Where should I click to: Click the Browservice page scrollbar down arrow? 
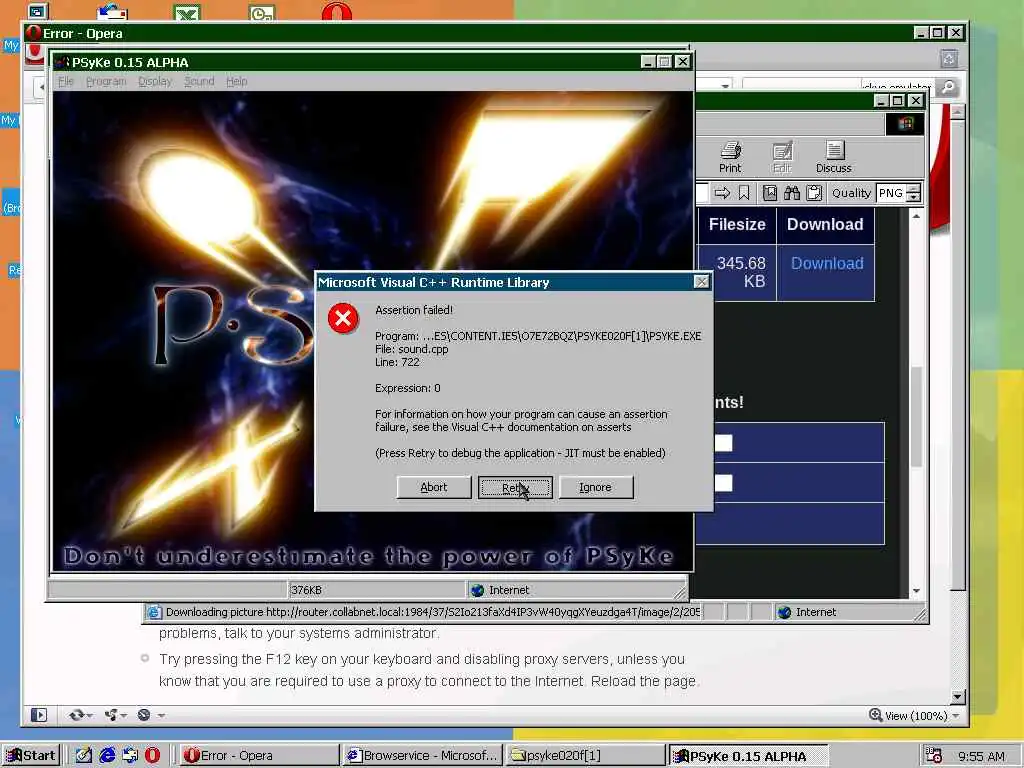(916, 590)
